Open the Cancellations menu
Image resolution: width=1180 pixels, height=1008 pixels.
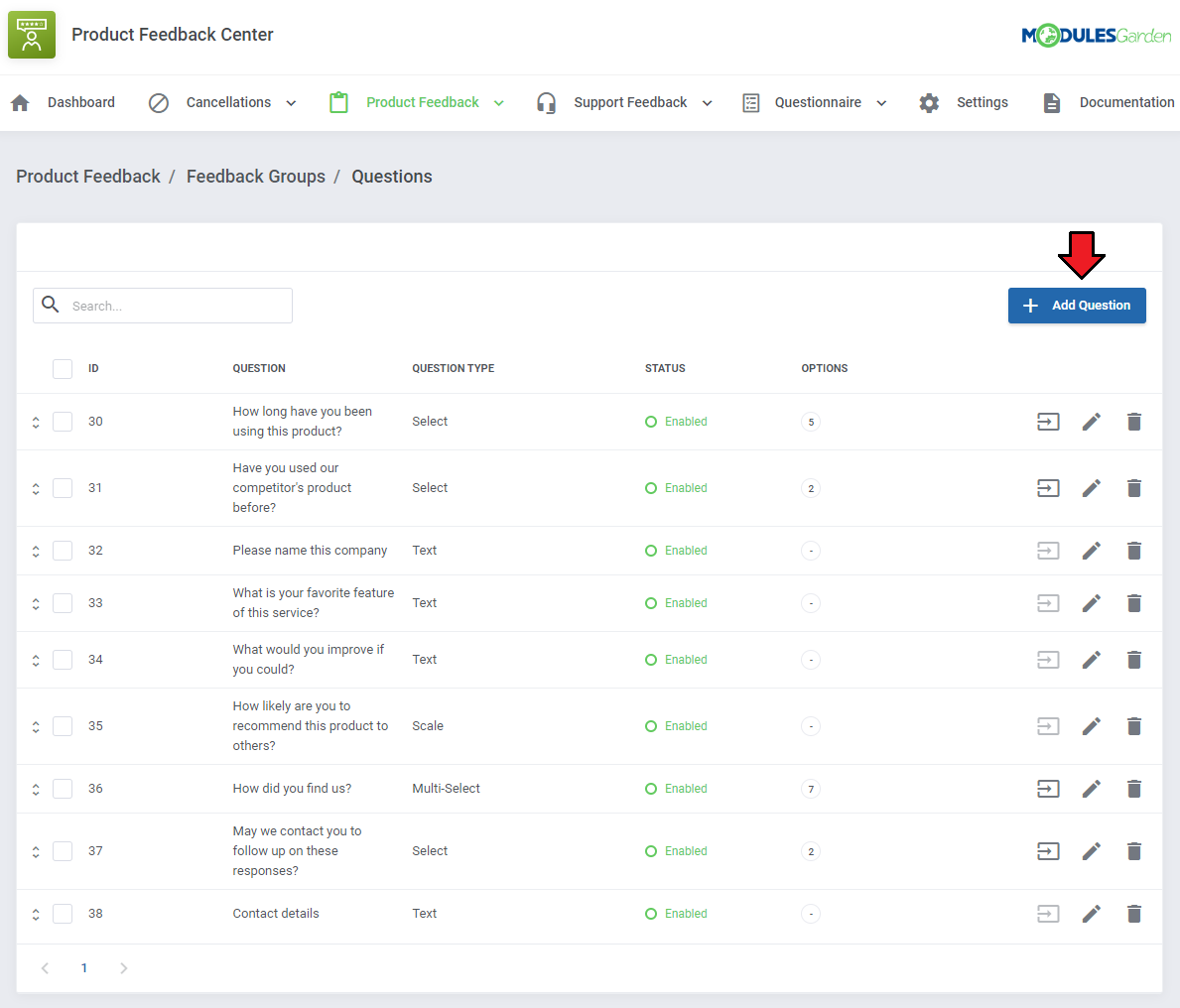229,102
